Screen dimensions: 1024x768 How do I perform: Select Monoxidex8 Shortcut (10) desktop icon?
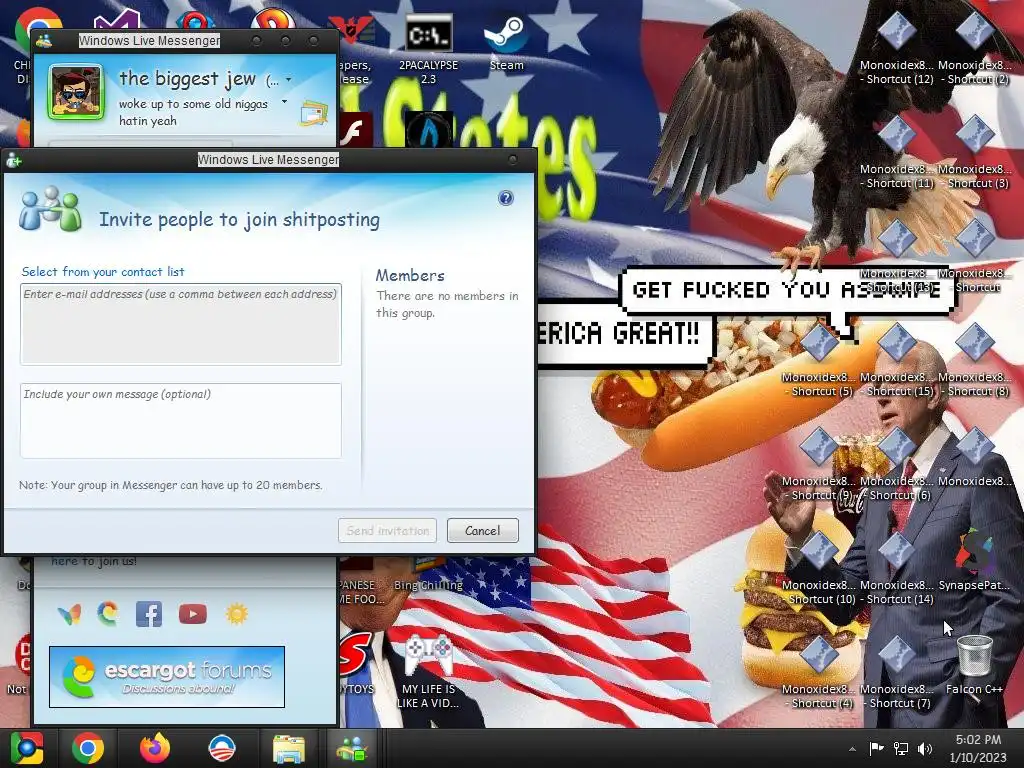pos(818,569)
